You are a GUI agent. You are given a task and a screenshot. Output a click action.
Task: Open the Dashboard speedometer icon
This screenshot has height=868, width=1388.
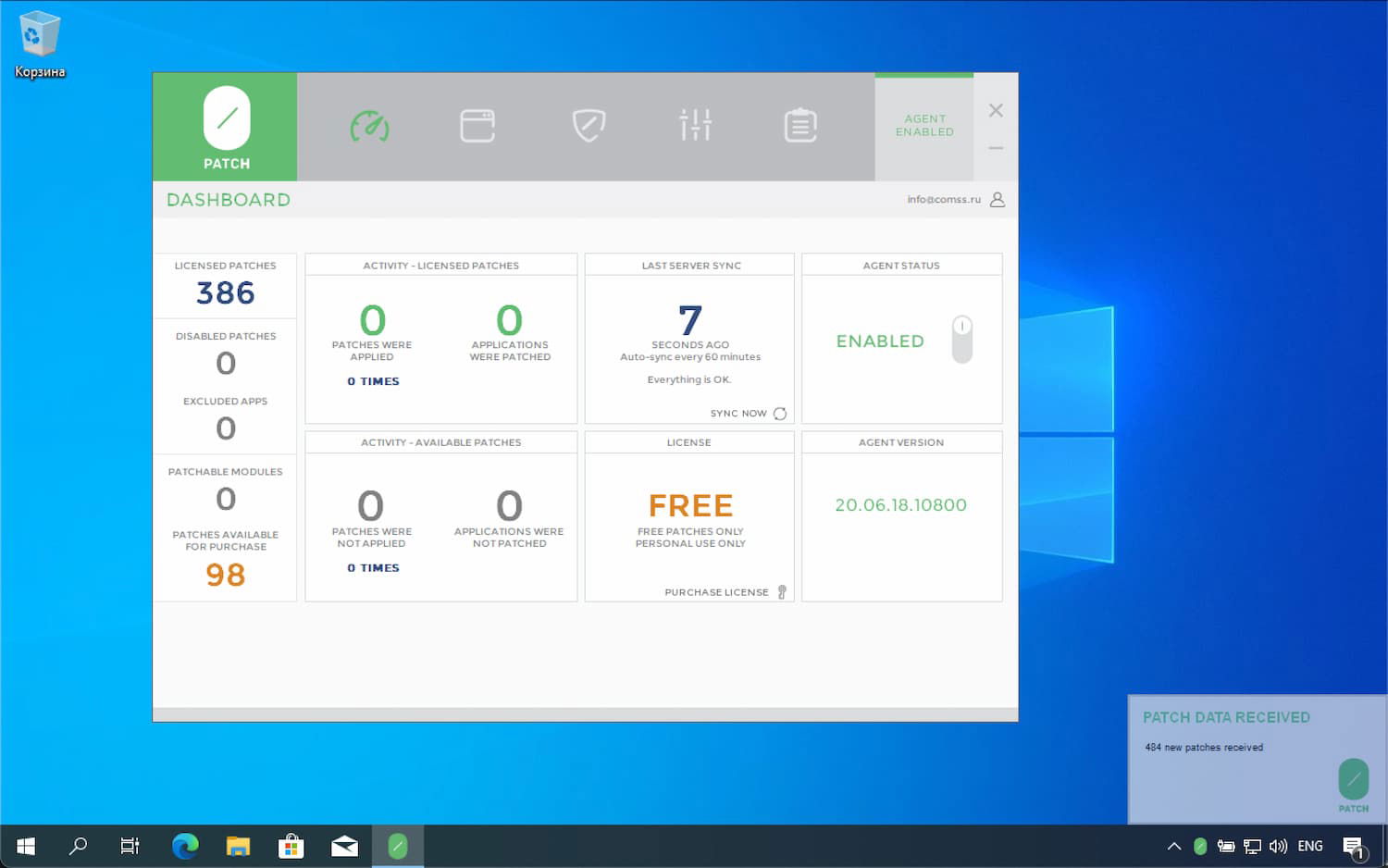point(371,126)
